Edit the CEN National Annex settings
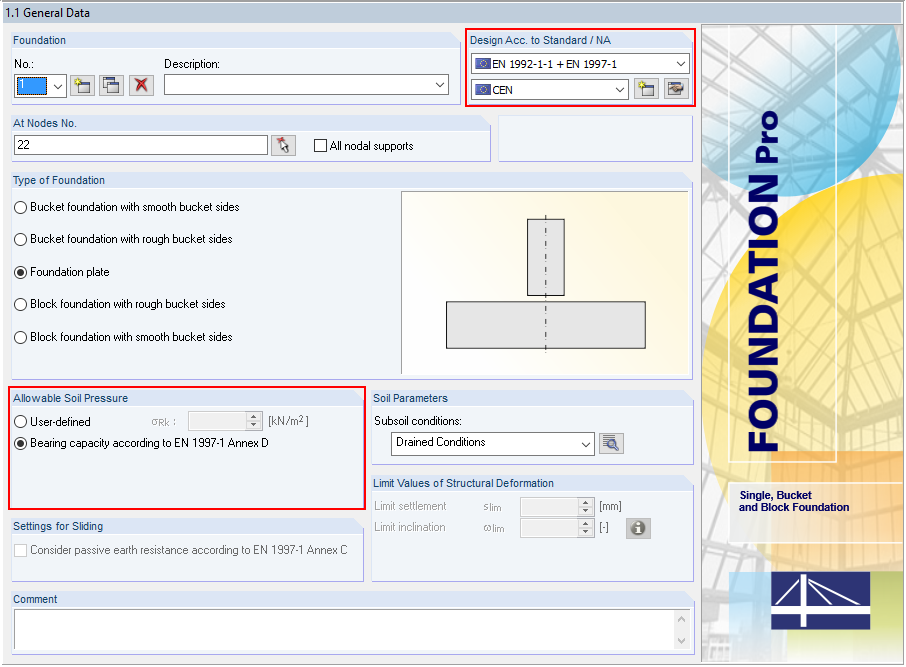 [x=676, y=88]
